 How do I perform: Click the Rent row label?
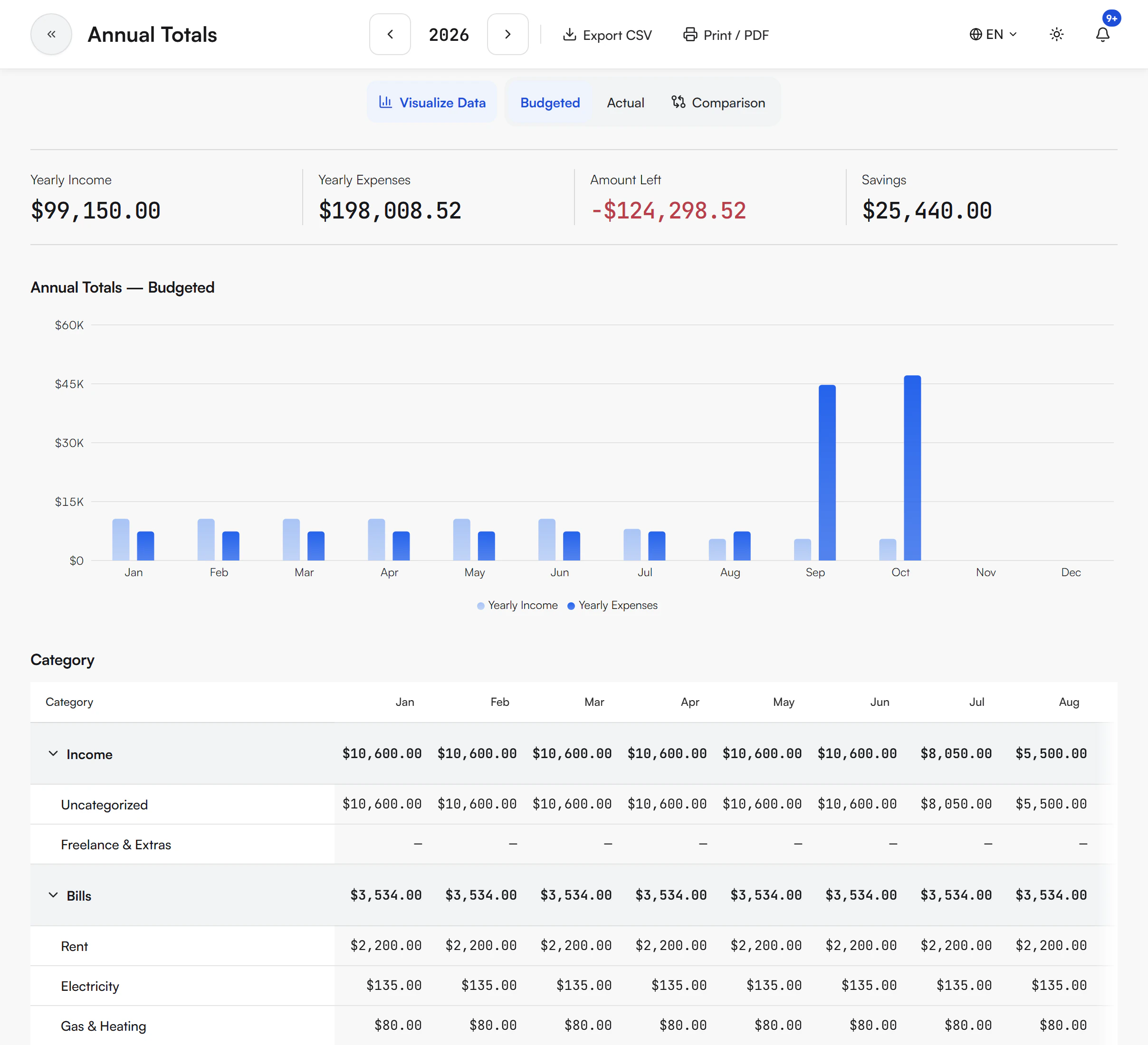74,946
